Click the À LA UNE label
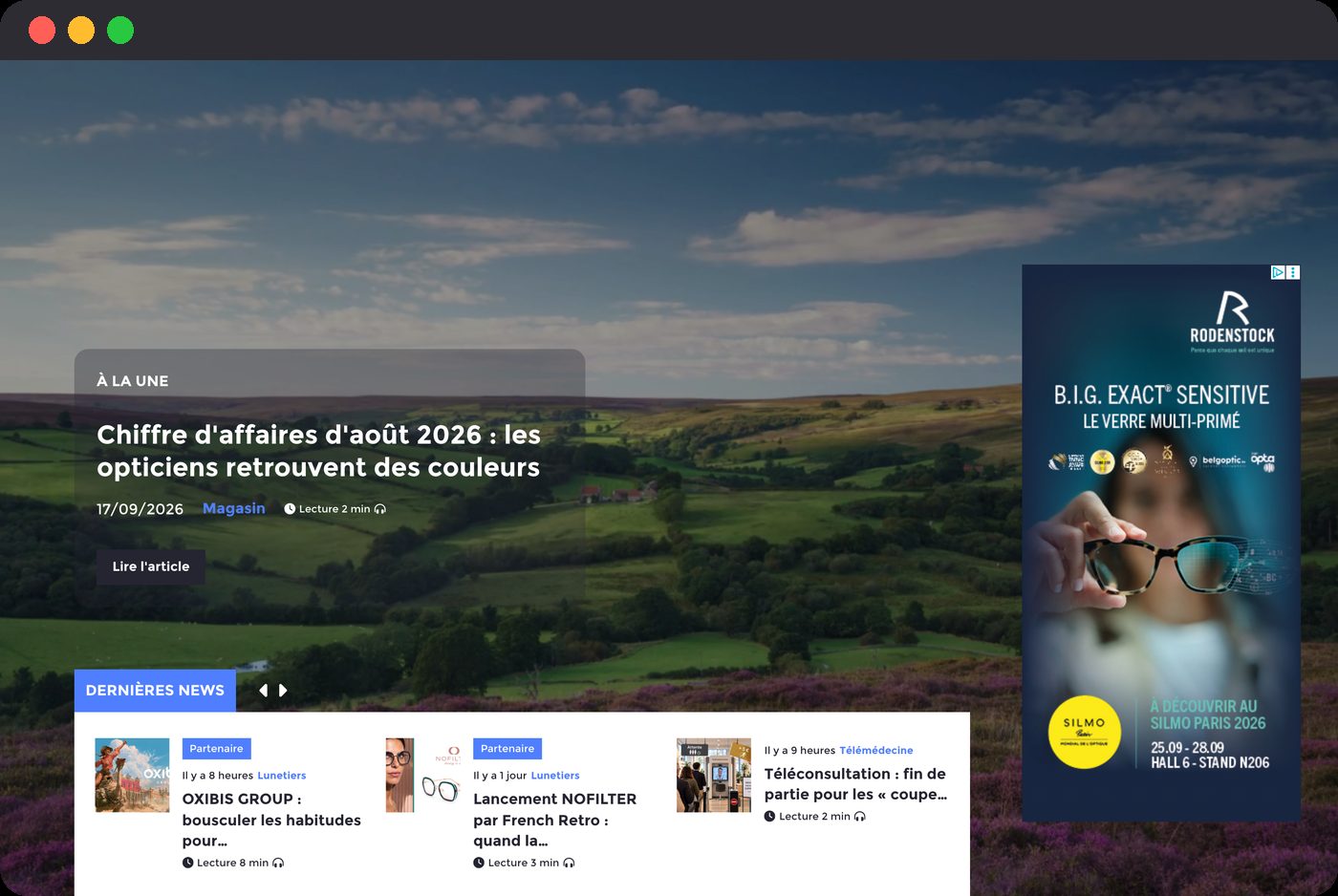The height and width of the screenshot is (896, 1338). (x=133, y=381)
